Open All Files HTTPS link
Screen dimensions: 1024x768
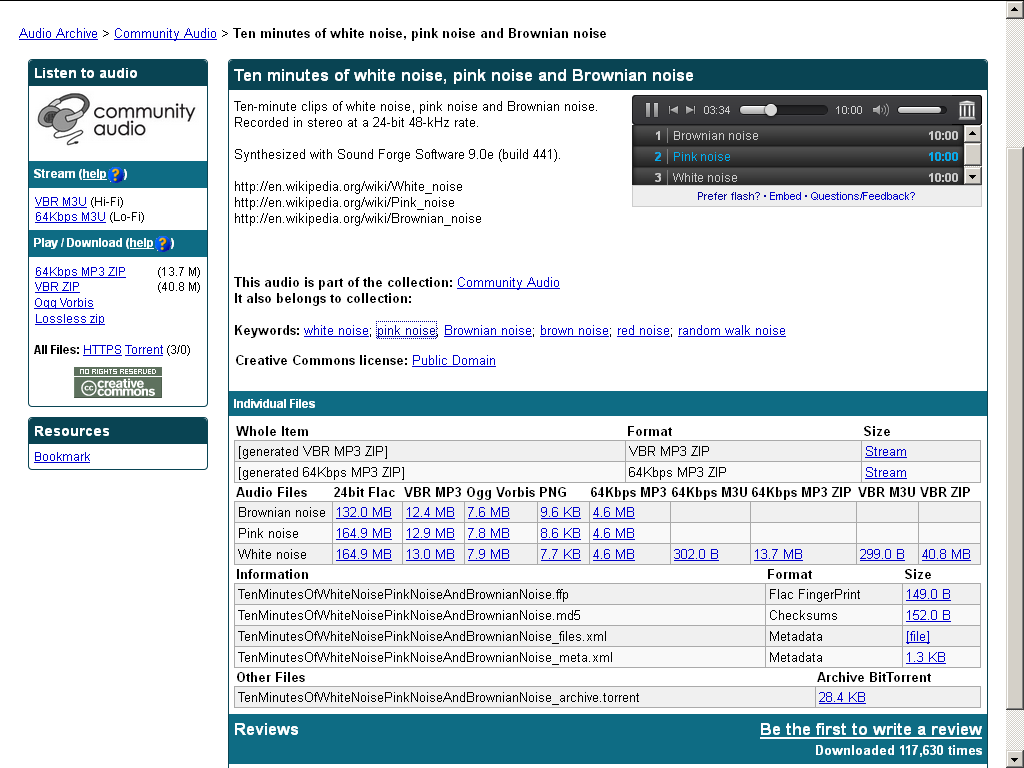[103, 350]
